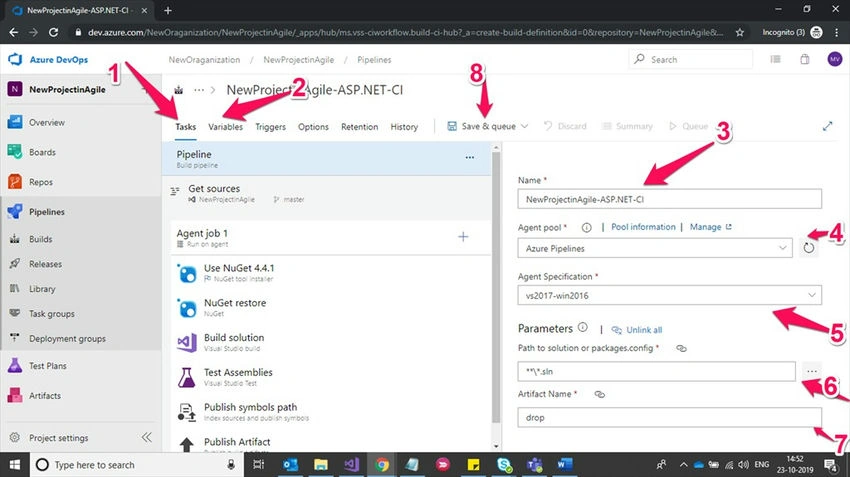The width and height of the screenshot is (850, 477).
Task: Open Word from the taskbar
Action: pos(564,465)
